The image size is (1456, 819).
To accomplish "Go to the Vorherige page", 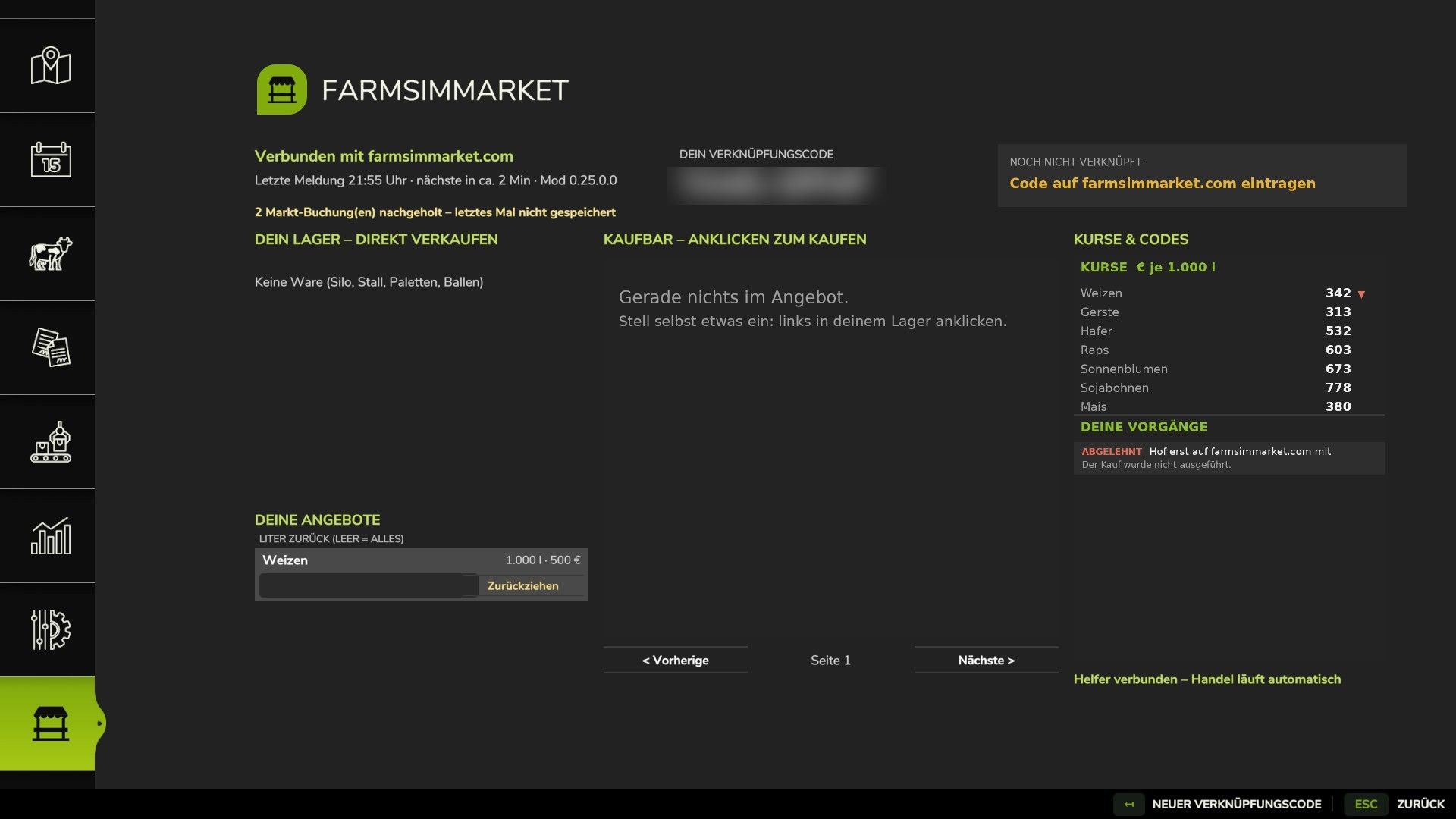I will (x=676, y=660).
